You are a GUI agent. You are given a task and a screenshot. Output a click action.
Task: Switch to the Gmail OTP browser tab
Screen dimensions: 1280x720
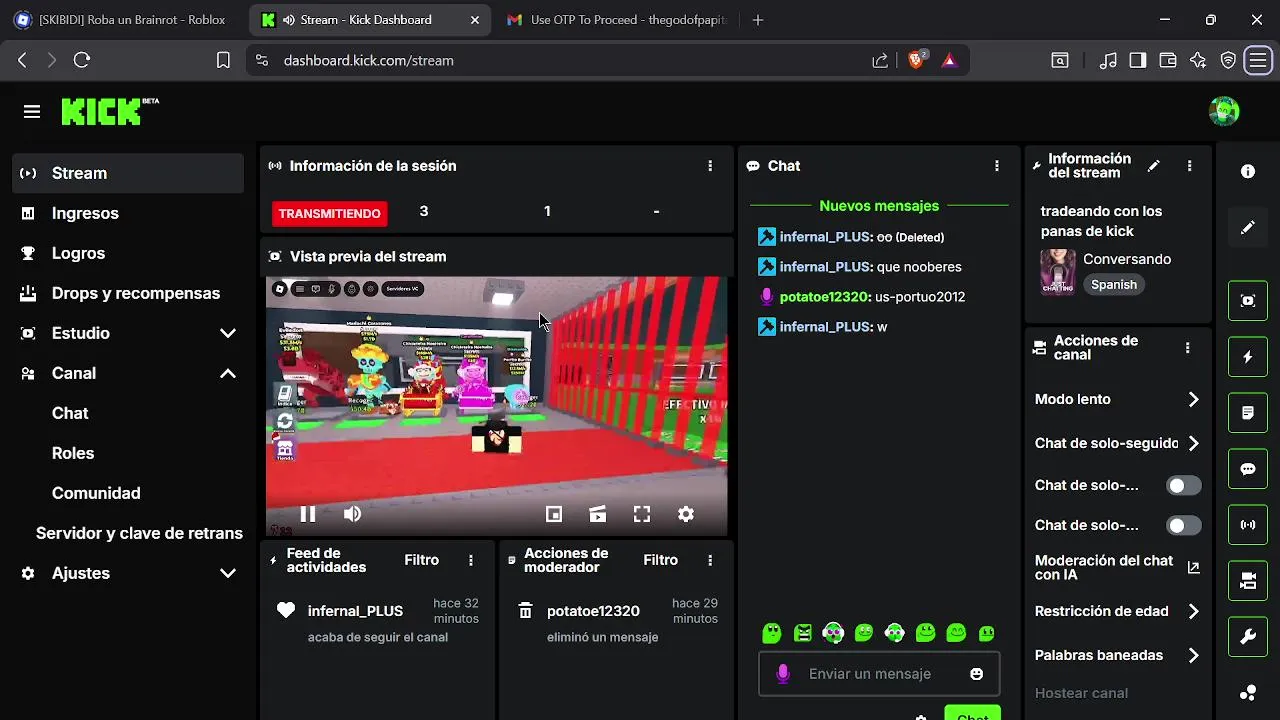tap(617, 20)
